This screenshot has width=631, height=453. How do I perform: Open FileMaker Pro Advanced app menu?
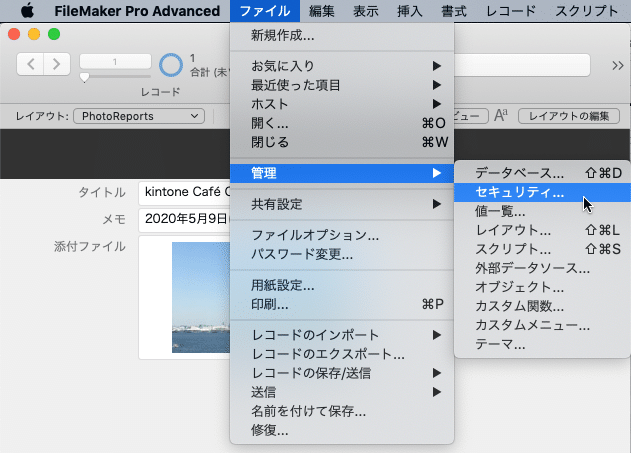tap(137, 11)
